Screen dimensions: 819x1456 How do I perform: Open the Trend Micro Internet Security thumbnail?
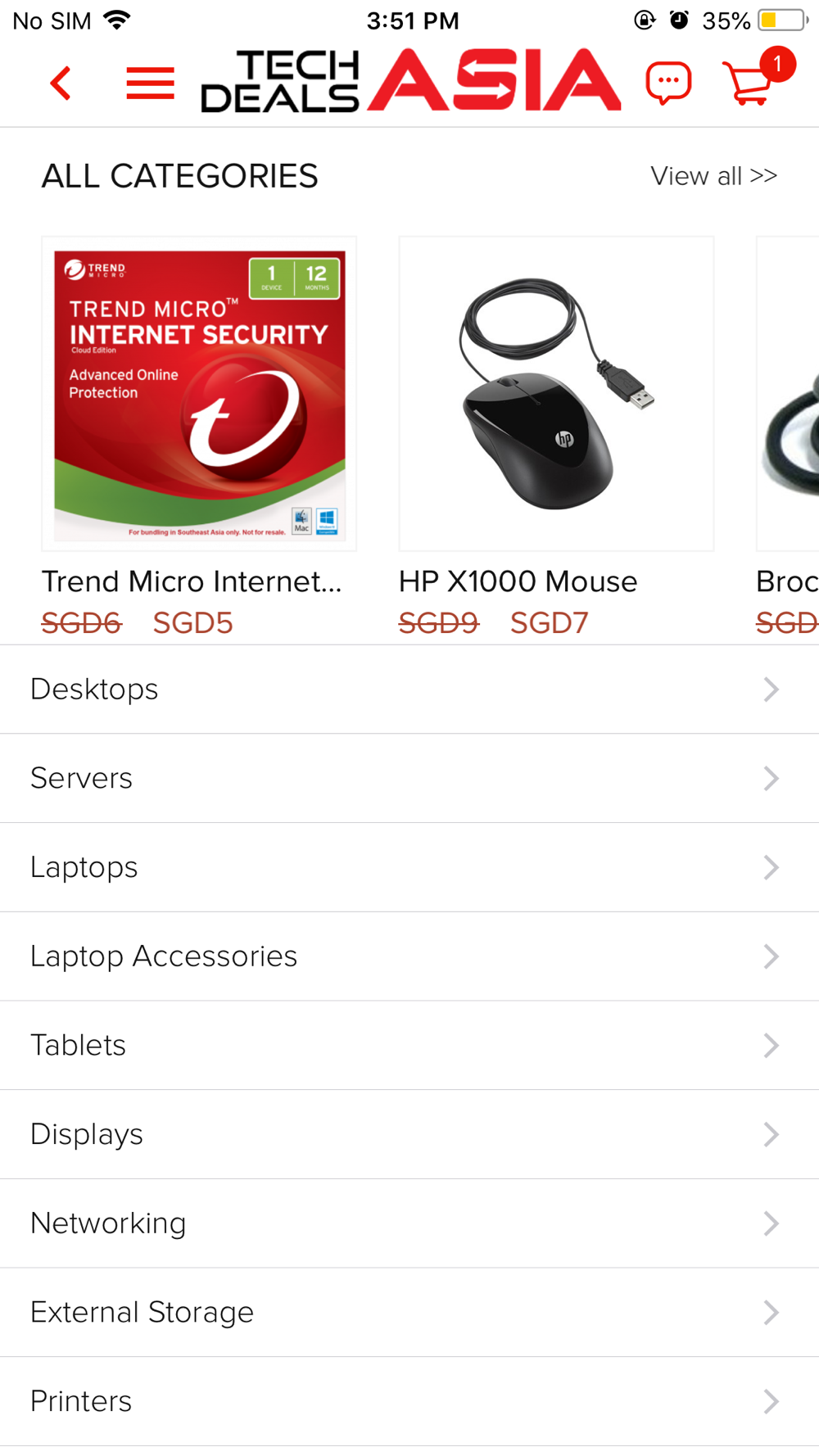click(199, 394)
